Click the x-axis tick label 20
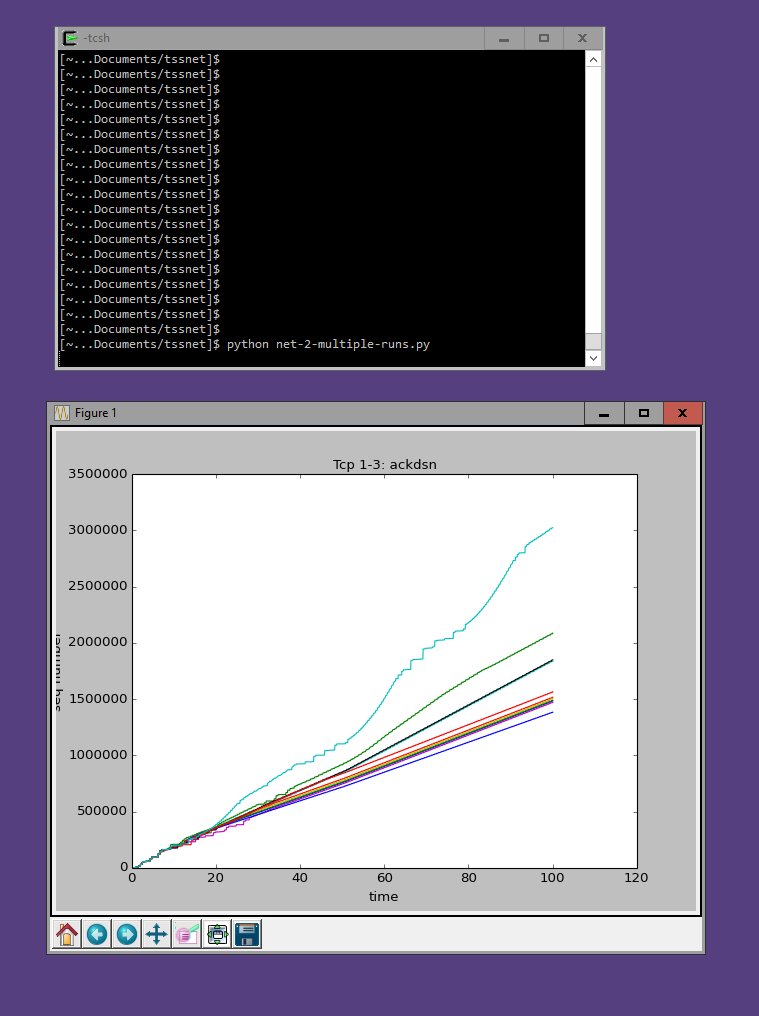 click(216, 878)
